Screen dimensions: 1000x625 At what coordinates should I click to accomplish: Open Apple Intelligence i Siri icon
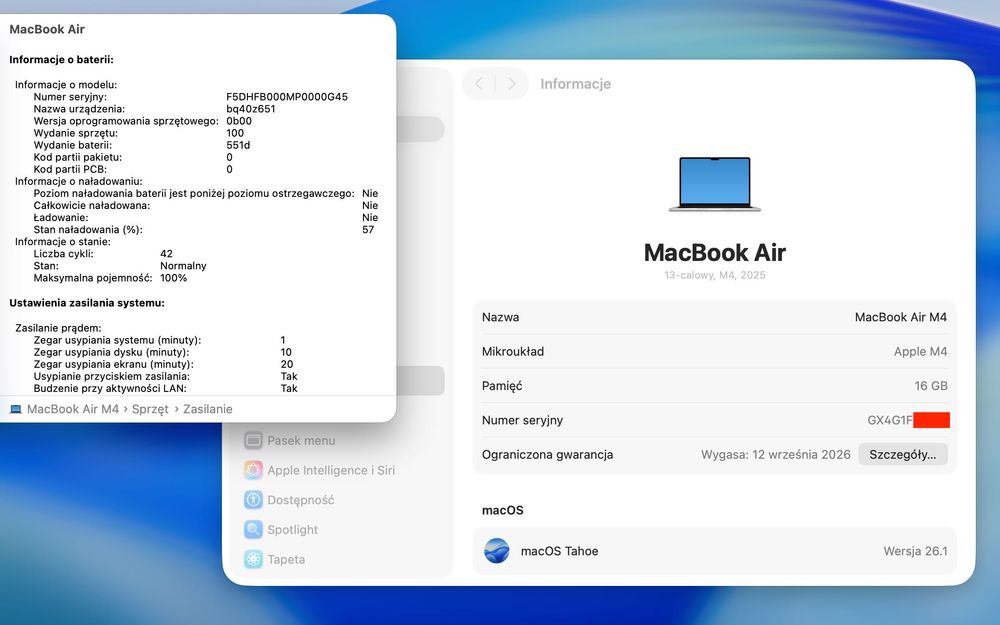click(253, 470)
